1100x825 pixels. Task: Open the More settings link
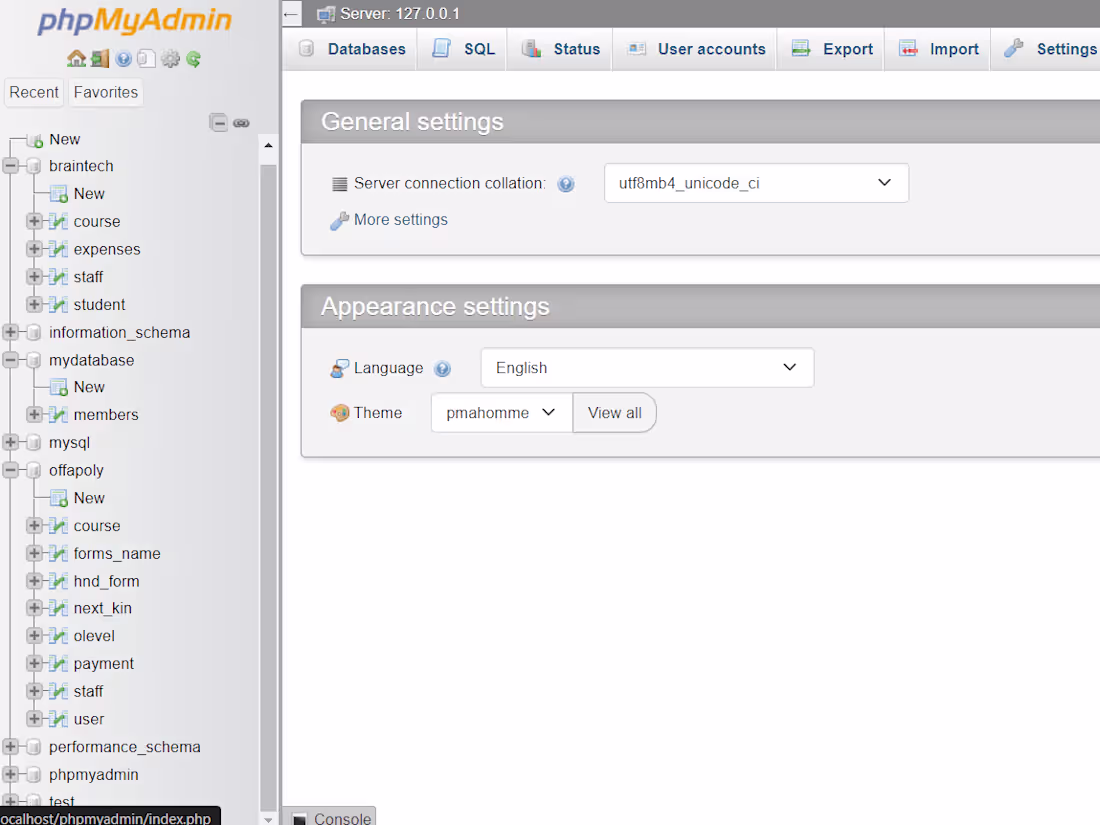401,220
